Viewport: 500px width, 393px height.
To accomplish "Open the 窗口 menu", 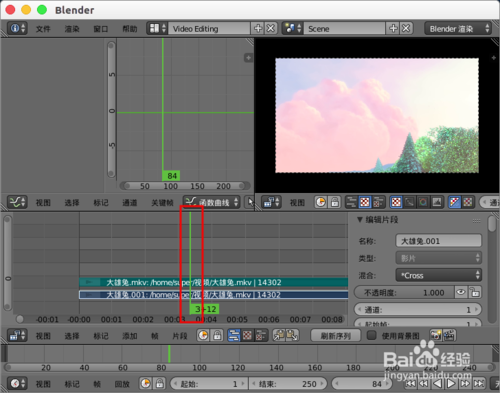I will pos(101,29).
